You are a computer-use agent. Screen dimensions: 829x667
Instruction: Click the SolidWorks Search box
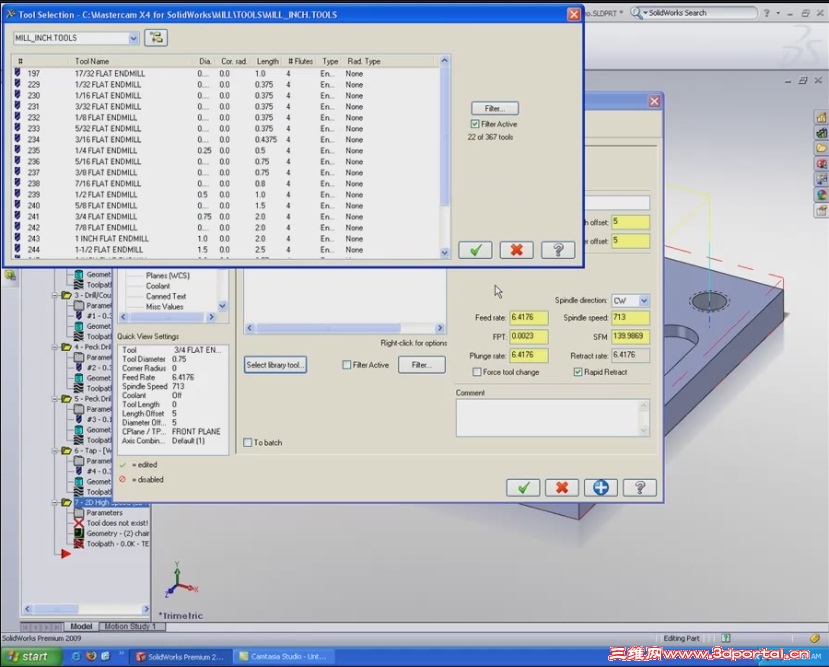click(x=699, y=13)
